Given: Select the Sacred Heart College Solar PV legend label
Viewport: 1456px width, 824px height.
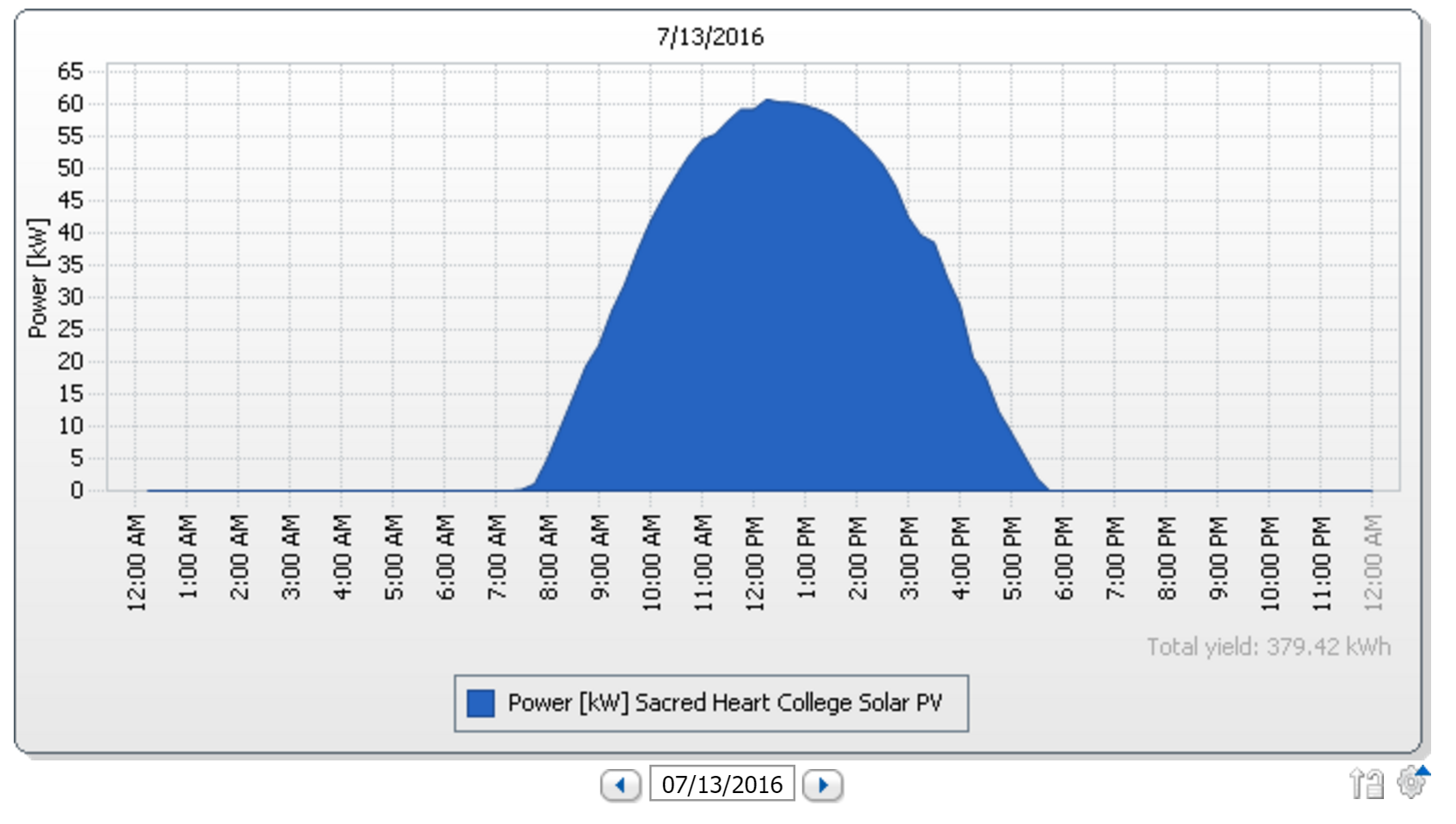Looking at the screenshot, I should click(x=725, y=703).
